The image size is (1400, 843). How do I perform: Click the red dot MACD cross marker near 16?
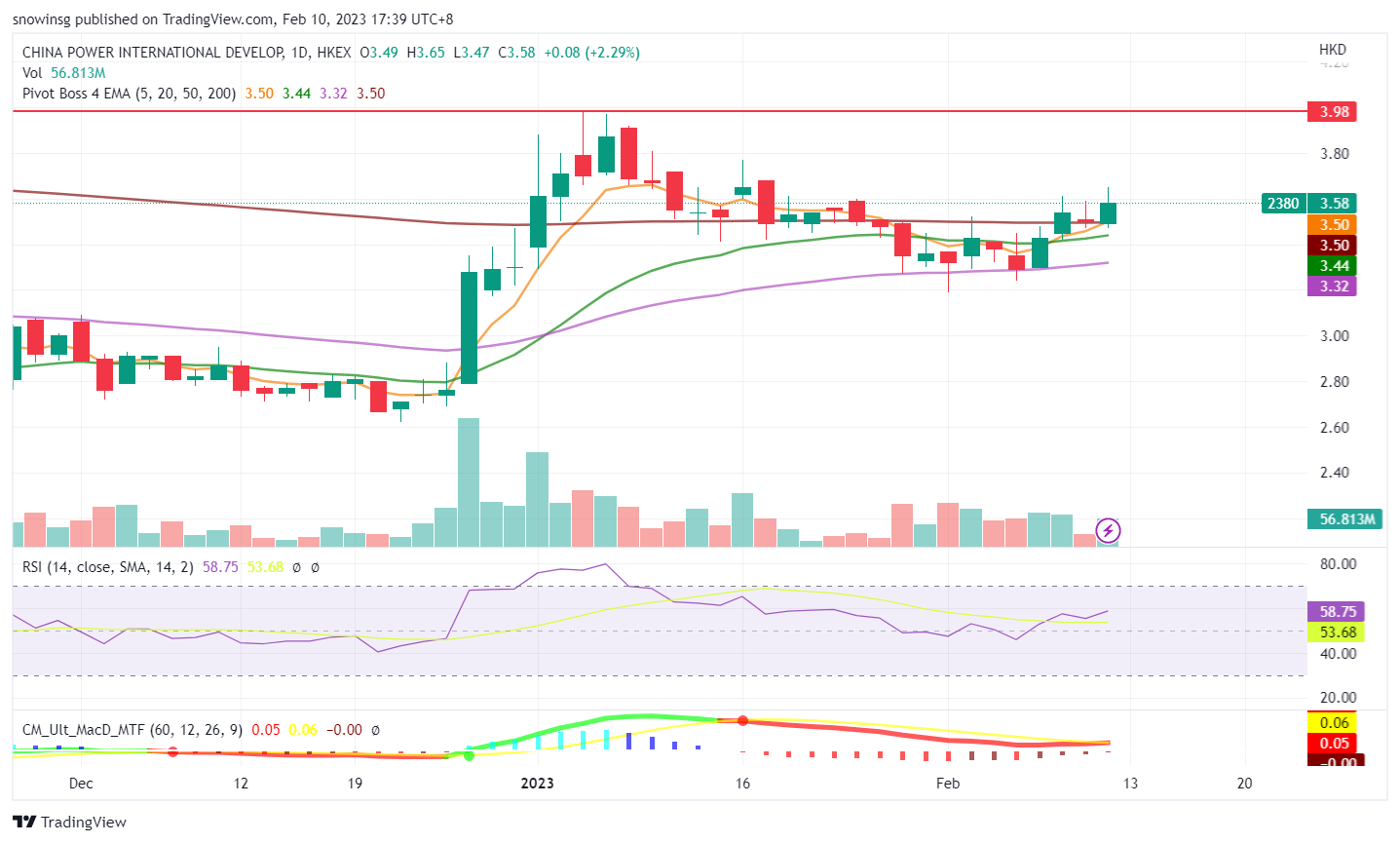(742, 720)
